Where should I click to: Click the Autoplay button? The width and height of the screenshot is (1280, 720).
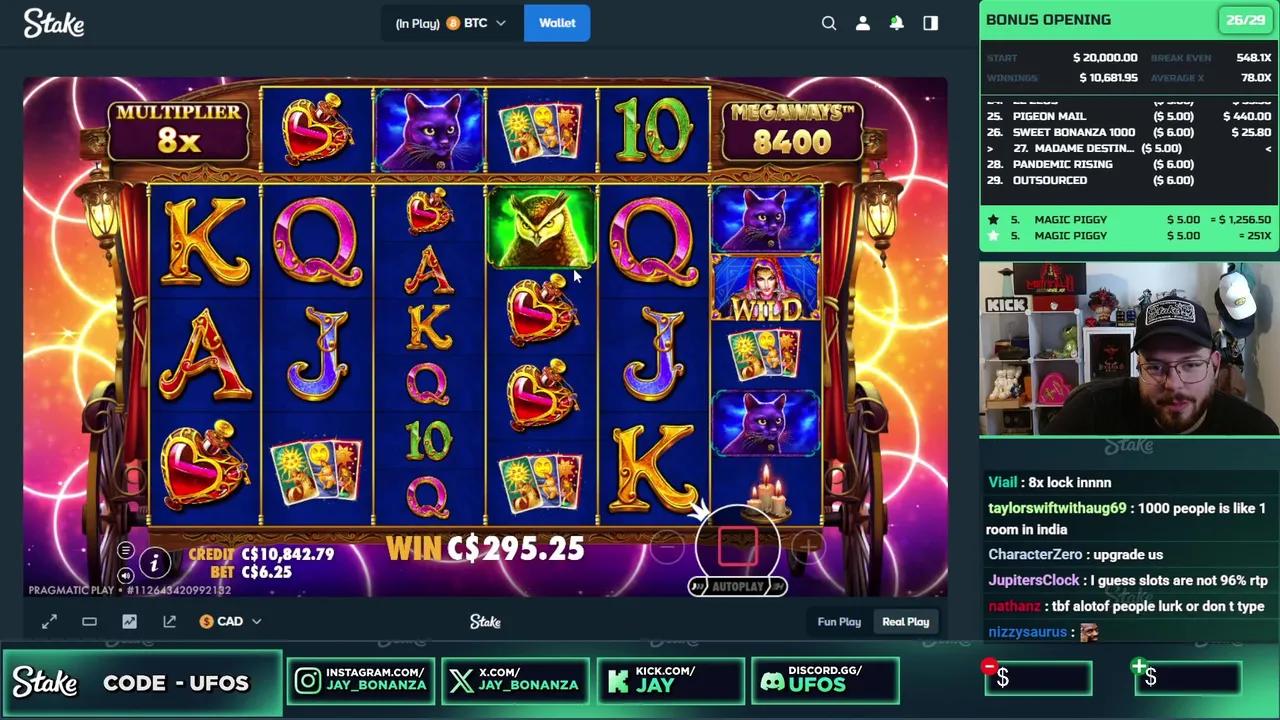pyautogui.click(x=738, y=587)
